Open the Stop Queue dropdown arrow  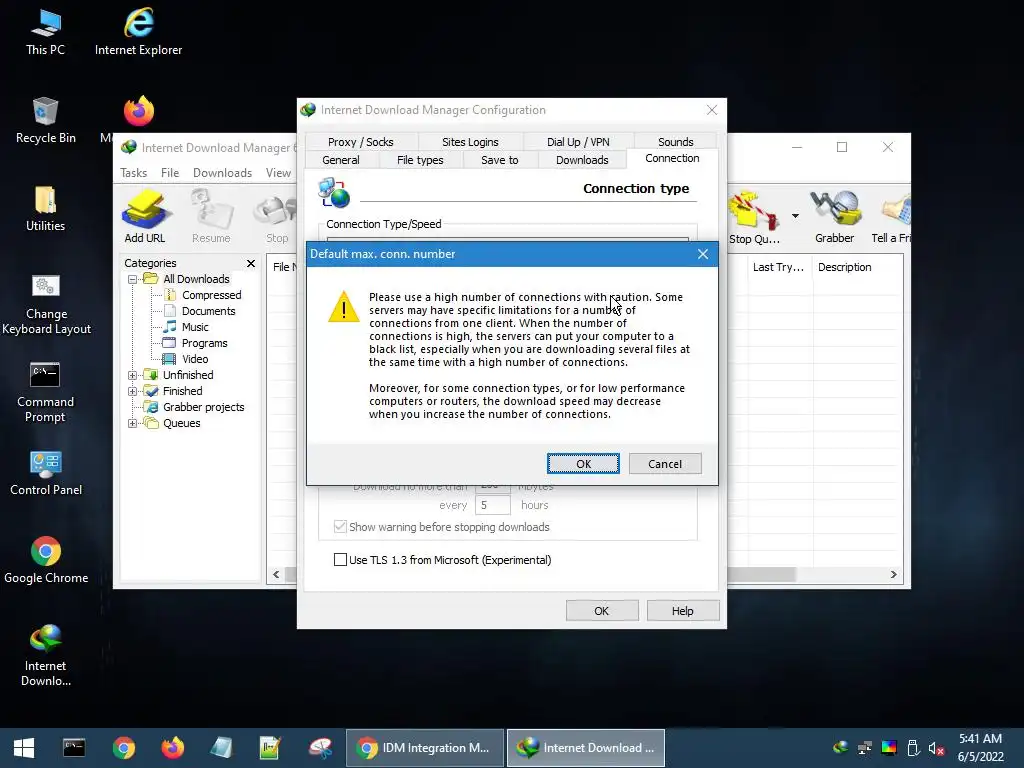point(795,216)
